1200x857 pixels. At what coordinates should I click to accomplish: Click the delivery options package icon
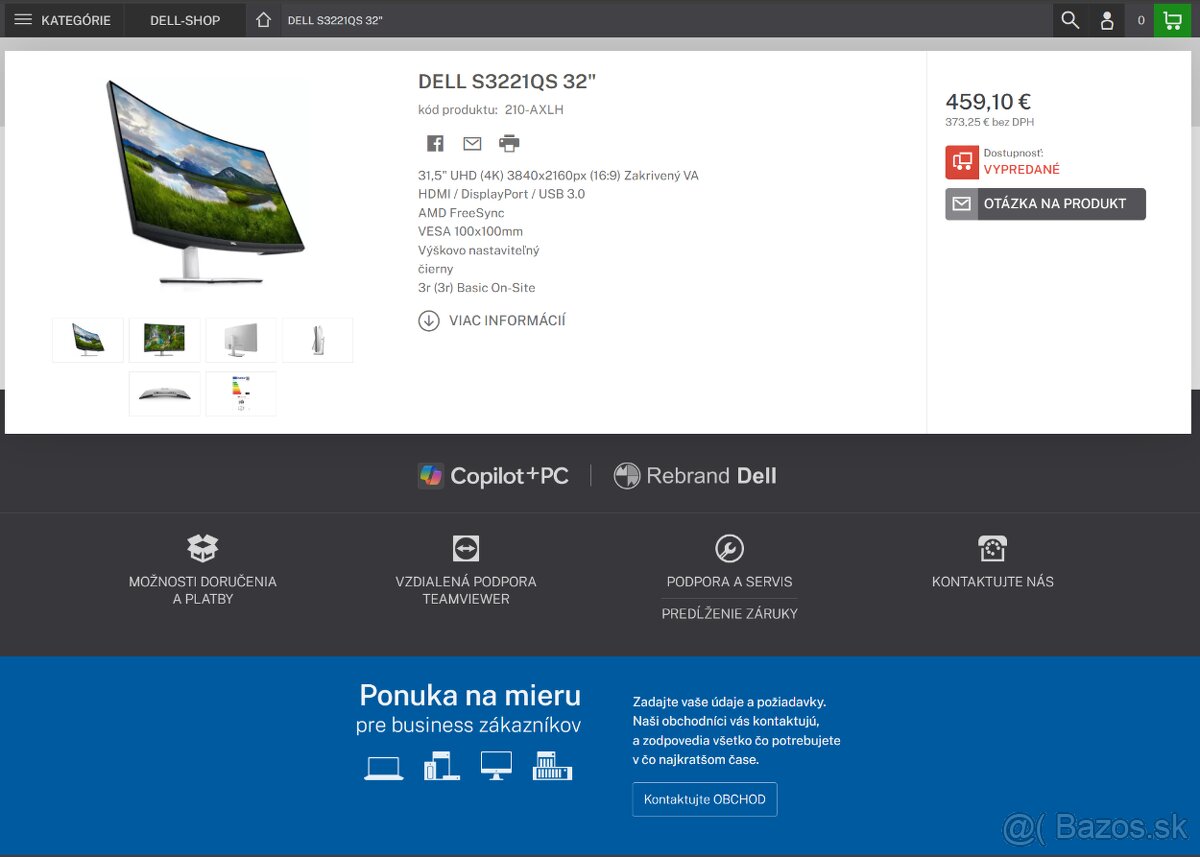[x=203, y=547]
